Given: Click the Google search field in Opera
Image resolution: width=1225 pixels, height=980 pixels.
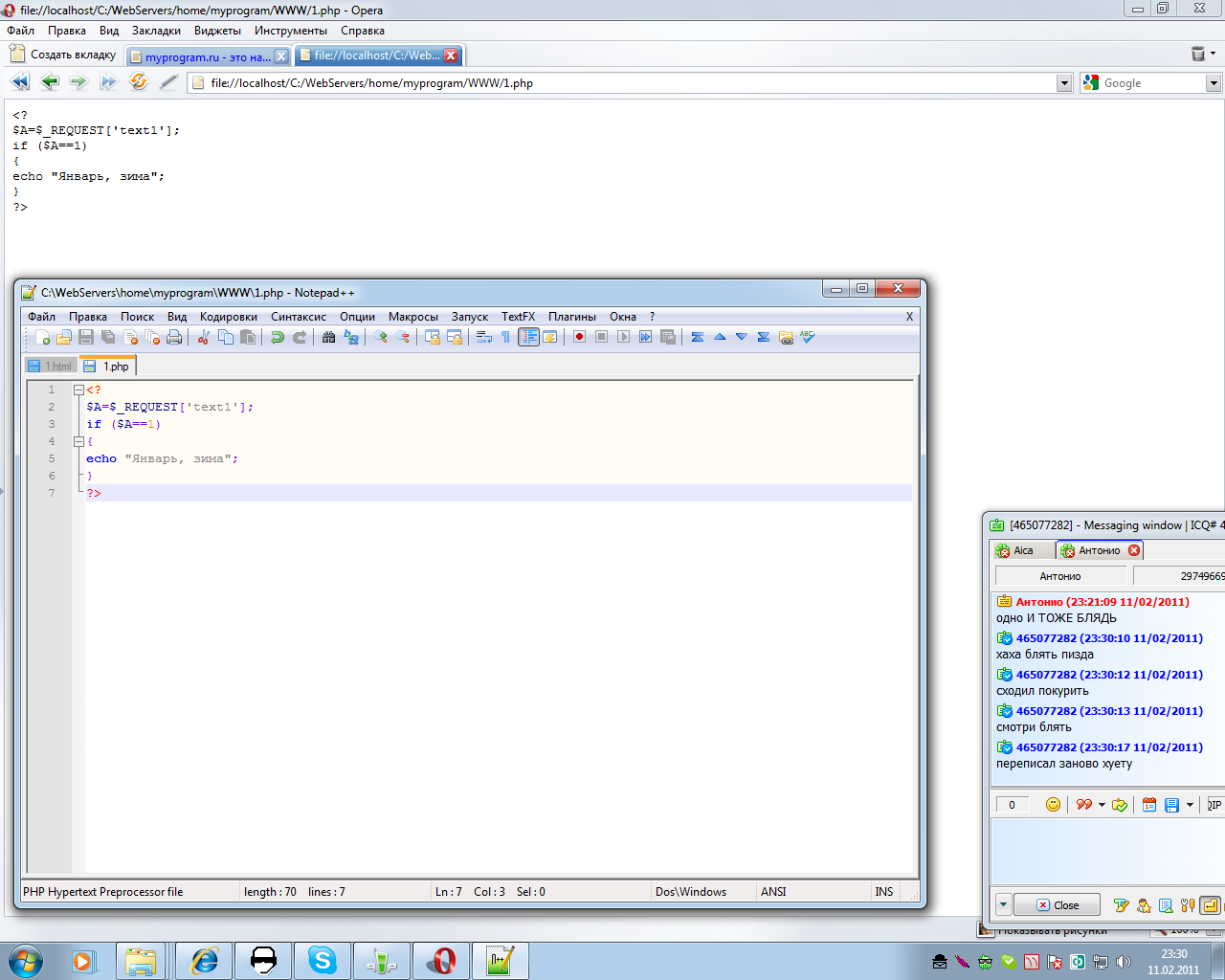Looking at the screenshot, I should tap(1152, 83).
